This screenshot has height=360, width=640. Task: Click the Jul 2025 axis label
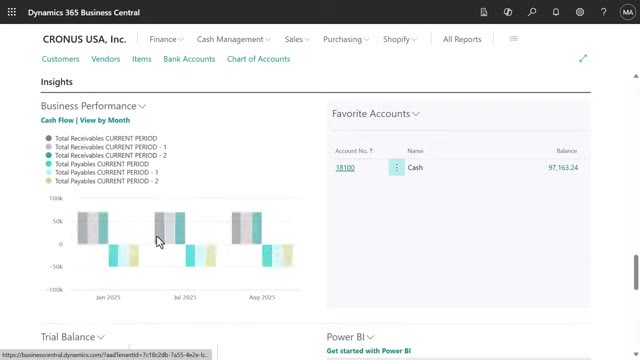click(x=185, y=298)
